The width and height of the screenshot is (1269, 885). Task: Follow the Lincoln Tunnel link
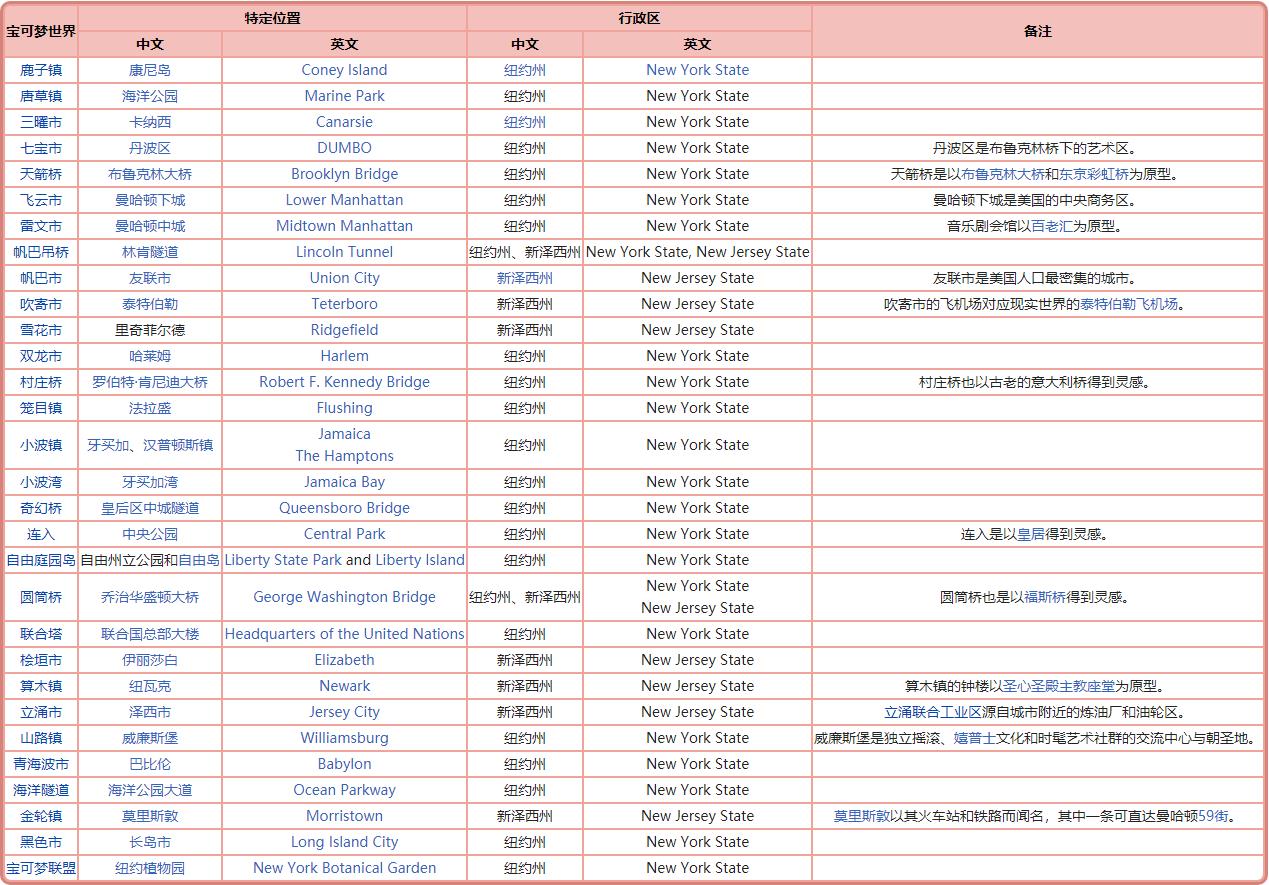pyautogui.click(x=344, y=252)
